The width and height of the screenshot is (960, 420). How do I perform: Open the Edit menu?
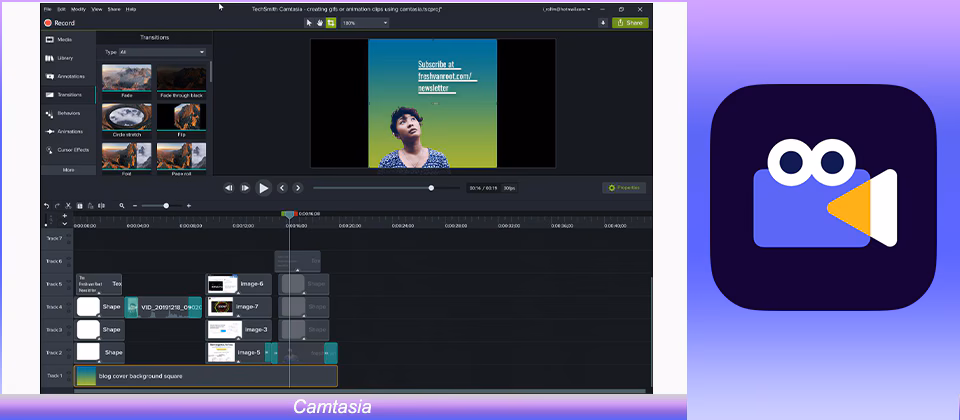(x=62, y=9)
